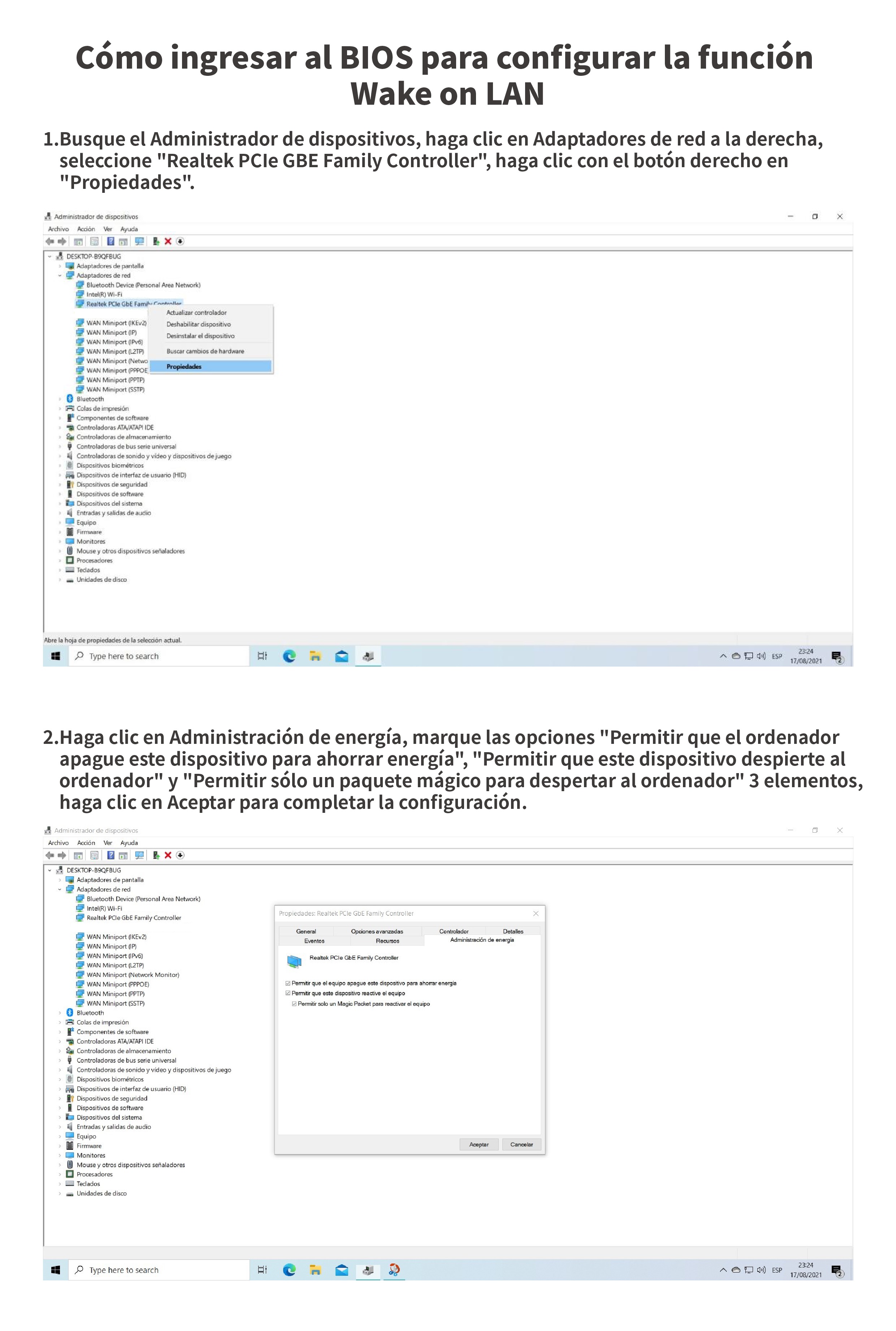Toggle Permitir solo un Magic Packet checkbox
Screen dimensions: 896x1331
pyautogui.click(x=294, y=1004)
